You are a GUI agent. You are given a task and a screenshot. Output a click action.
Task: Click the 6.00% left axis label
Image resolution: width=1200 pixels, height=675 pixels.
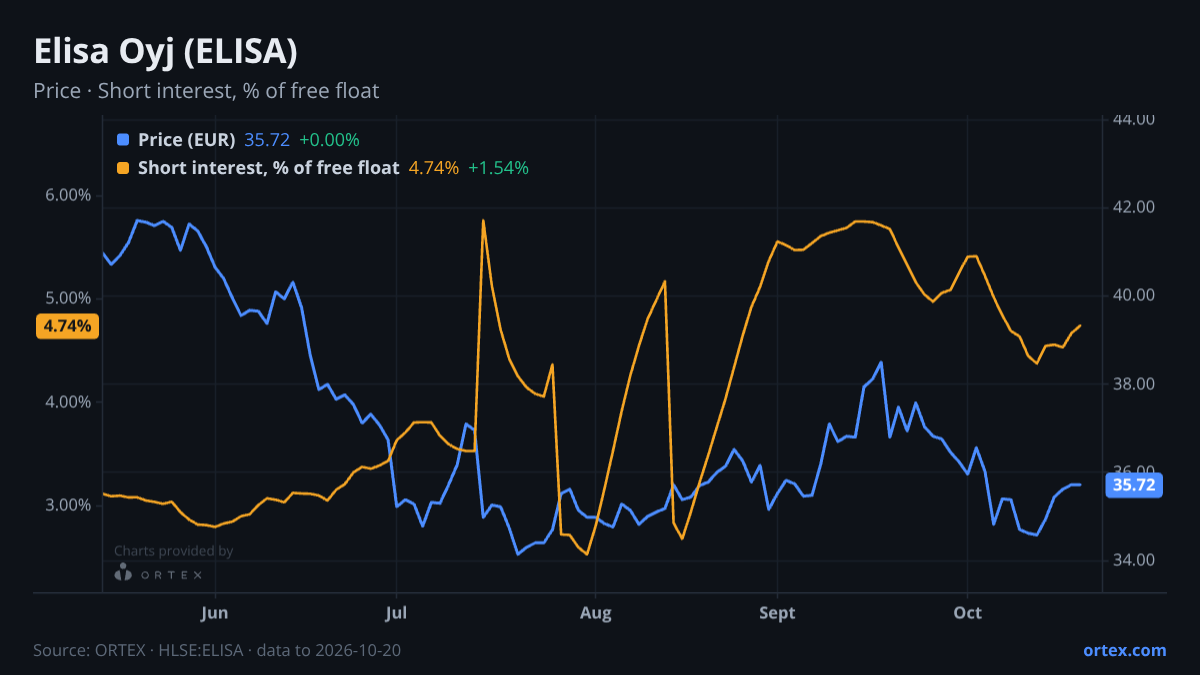(x=68, y=195)
